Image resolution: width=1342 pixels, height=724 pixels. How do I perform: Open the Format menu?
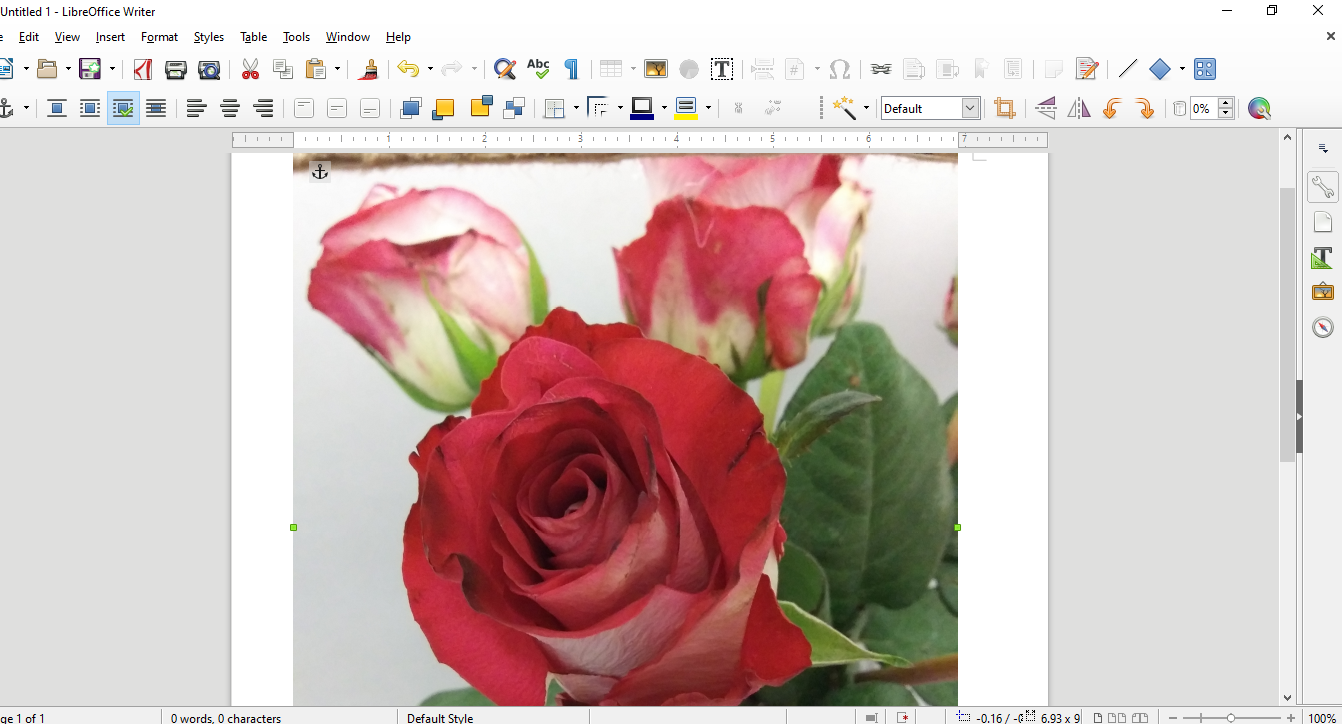click(x=159, y=37)
